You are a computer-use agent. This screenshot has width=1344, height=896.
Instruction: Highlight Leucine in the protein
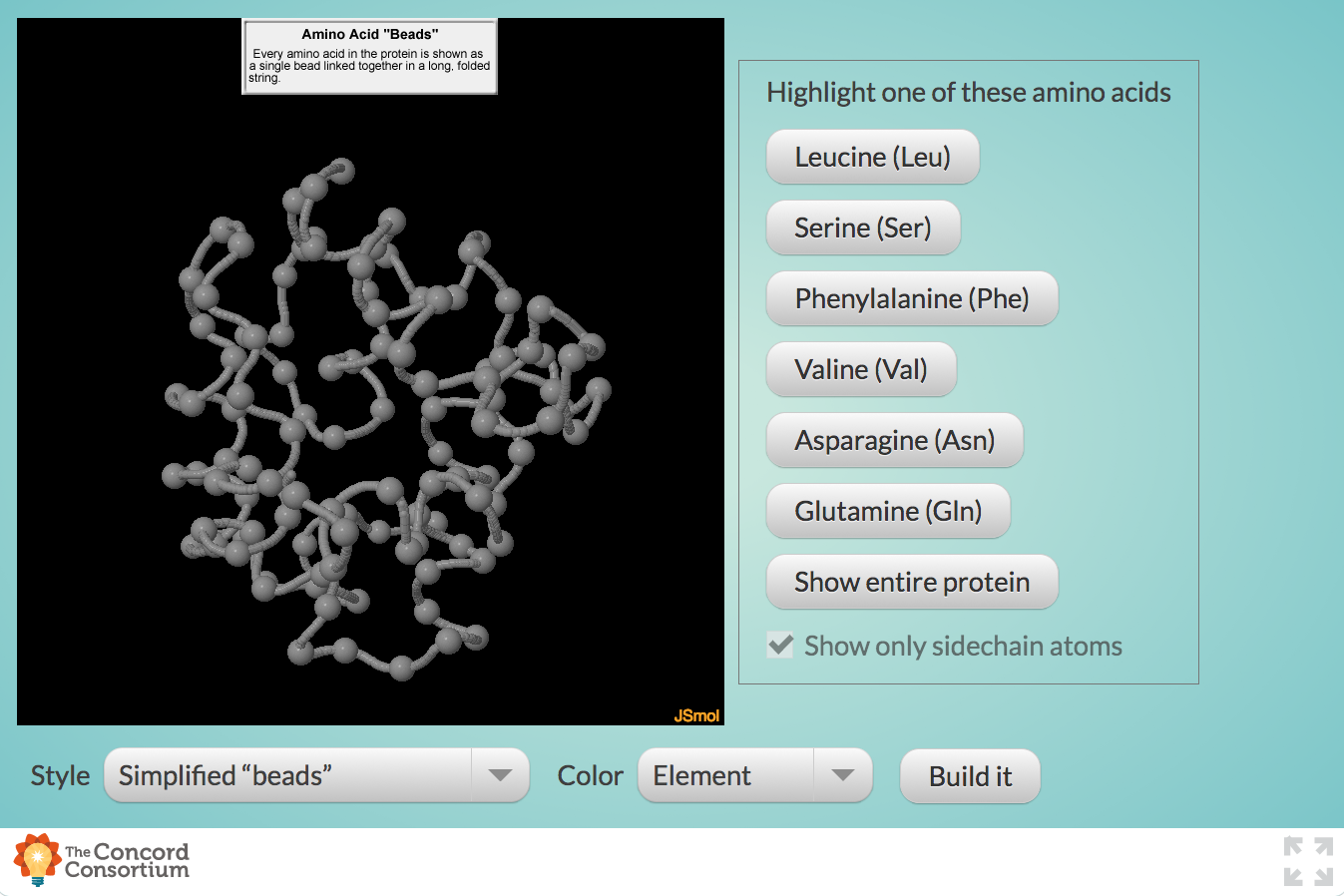872,157
